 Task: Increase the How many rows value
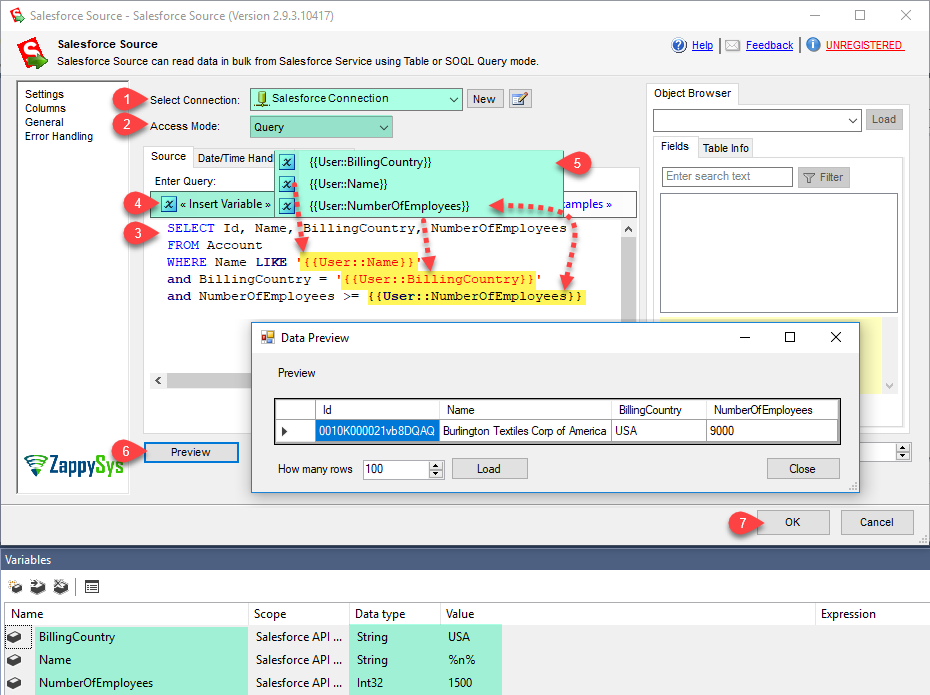coord(437,465)
